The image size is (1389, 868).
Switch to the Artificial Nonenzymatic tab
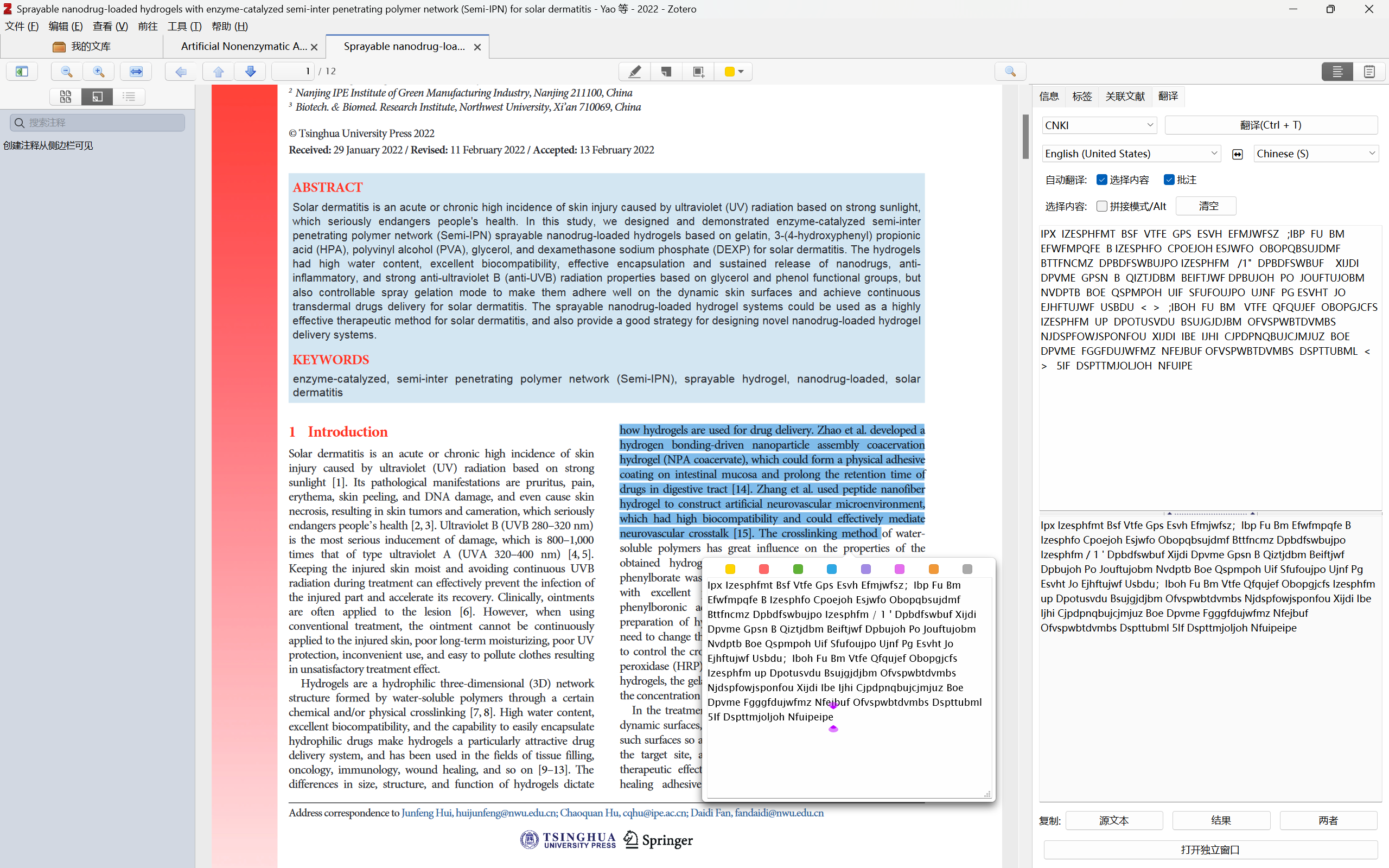pyautogui.click(x=244, y=47)
